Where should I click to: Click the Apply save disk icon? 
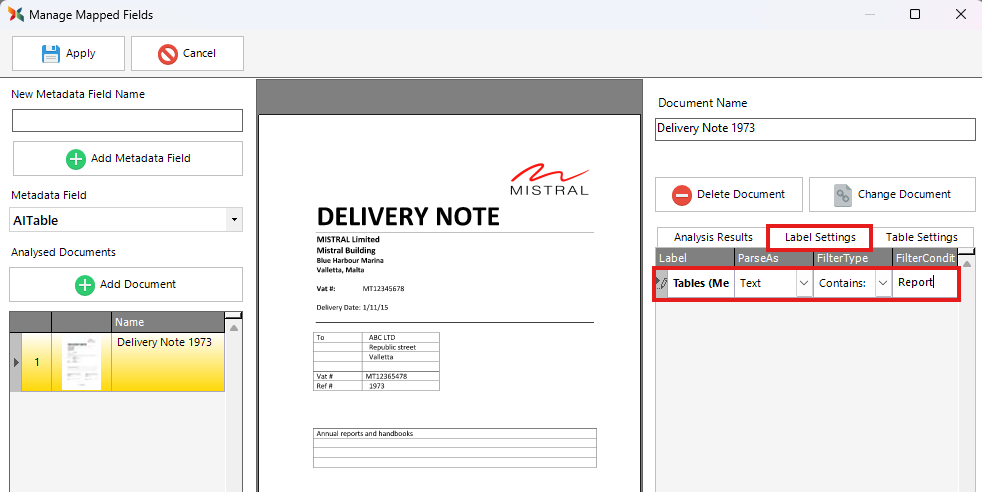pyautogui.click(x=51, y=54)
